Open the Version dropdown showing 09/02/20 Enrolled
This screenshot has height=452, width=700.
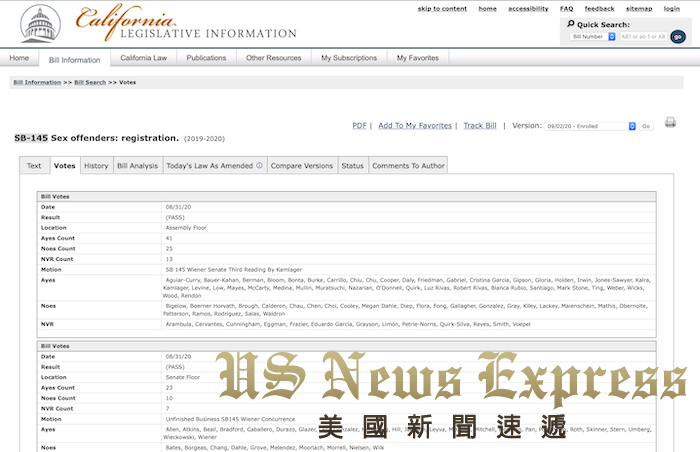pyautogui.click(x=590, y=126)
